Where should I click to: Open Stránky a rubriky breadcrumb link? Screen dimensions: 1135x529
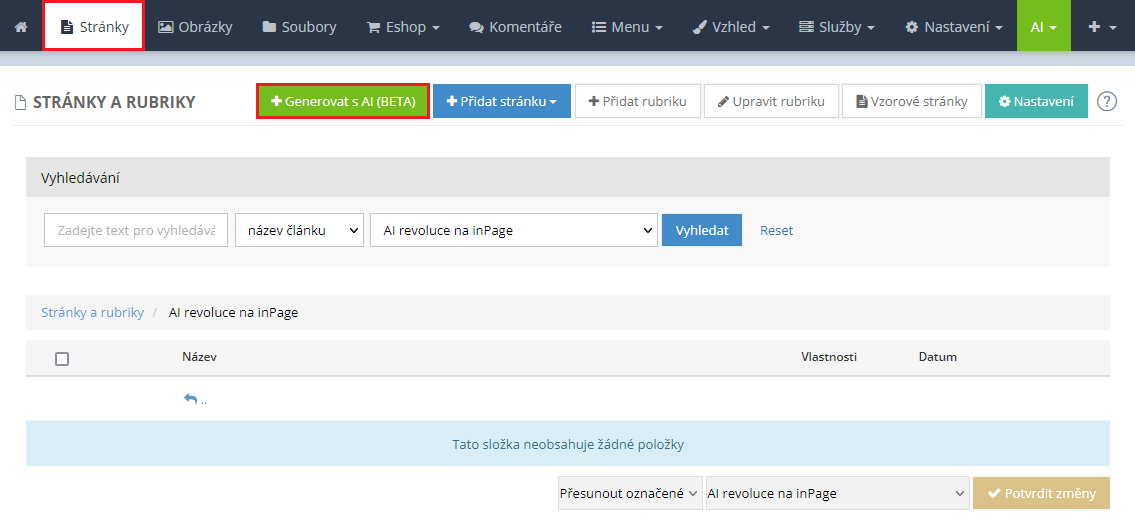pyautogui.click(x=92, y=312)
